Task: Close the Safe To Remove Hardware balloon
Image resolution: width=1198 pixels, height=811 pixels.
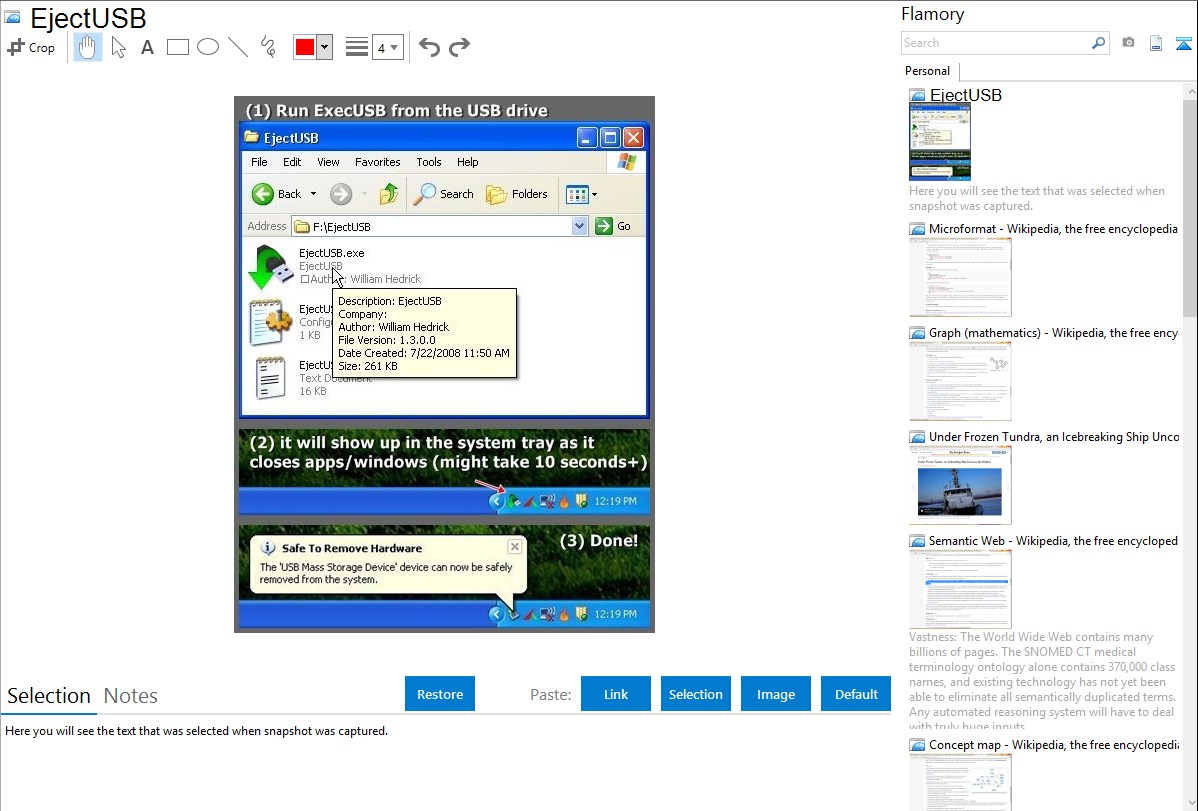Action: pyautogui.click(x=515, y=547)
